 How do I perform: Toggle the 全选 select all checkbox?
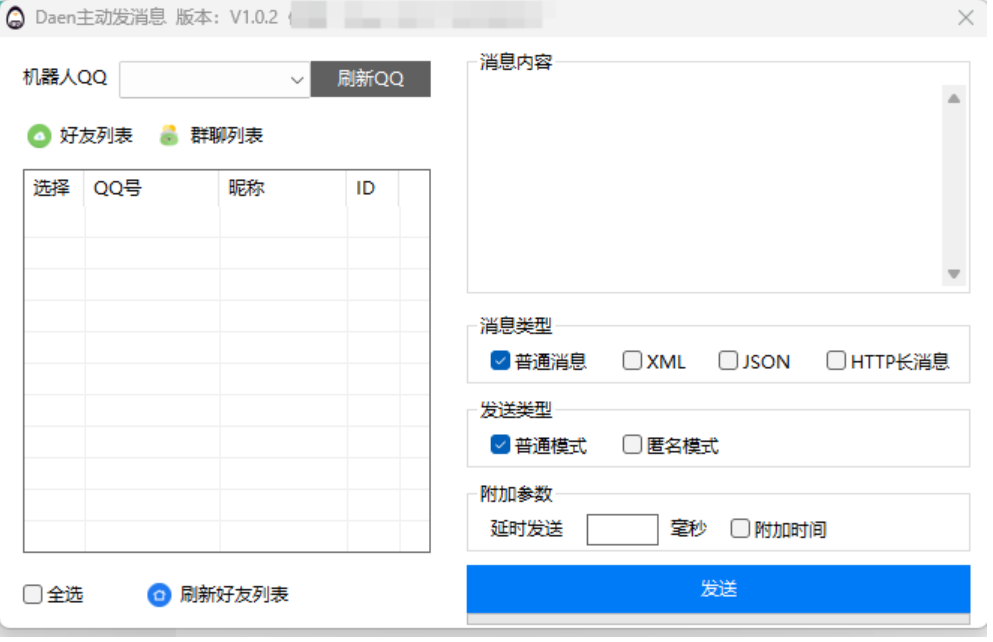point(32,595)
